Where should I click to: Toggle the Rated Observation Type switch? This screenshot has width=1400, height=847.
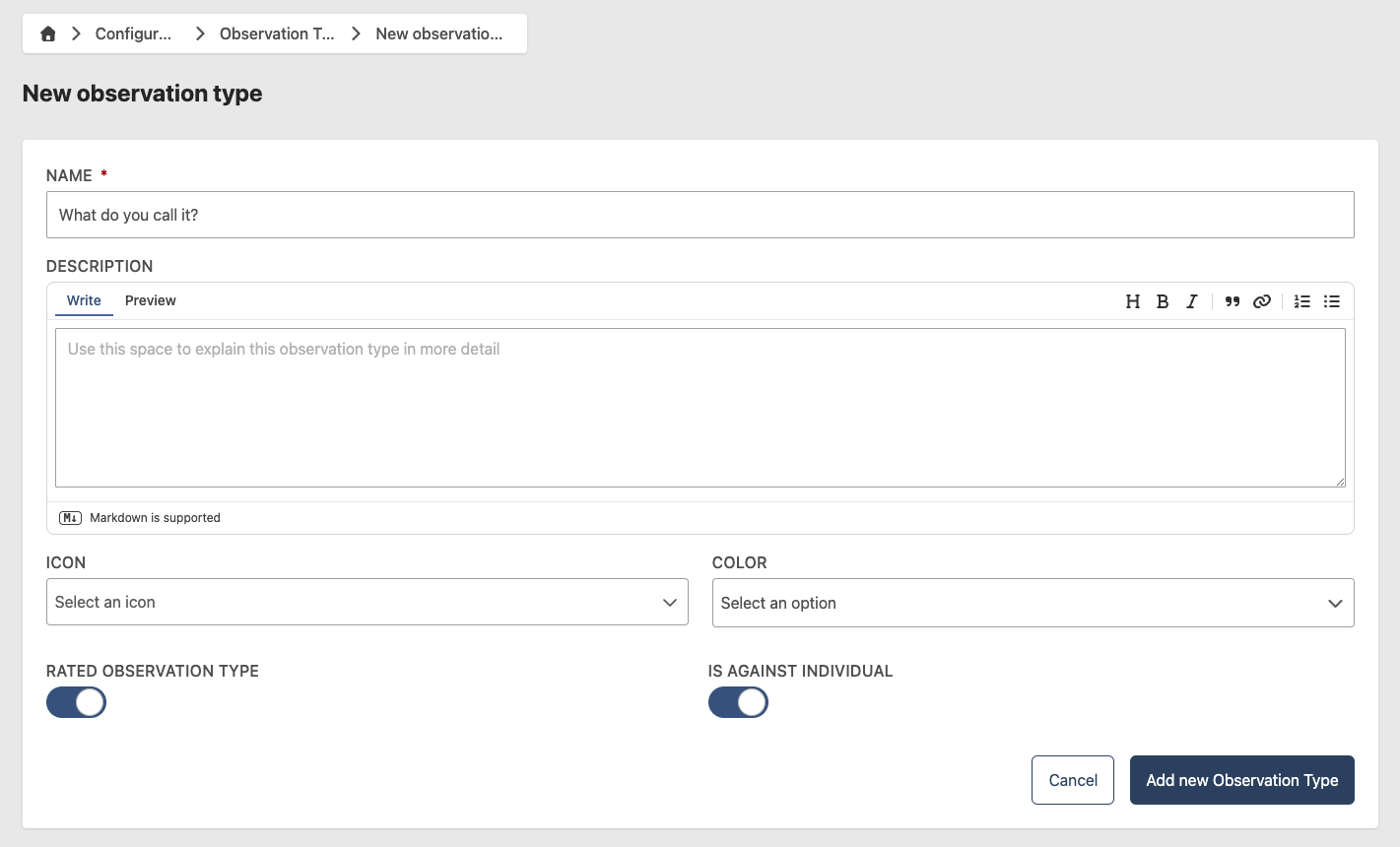click(76, 702)
